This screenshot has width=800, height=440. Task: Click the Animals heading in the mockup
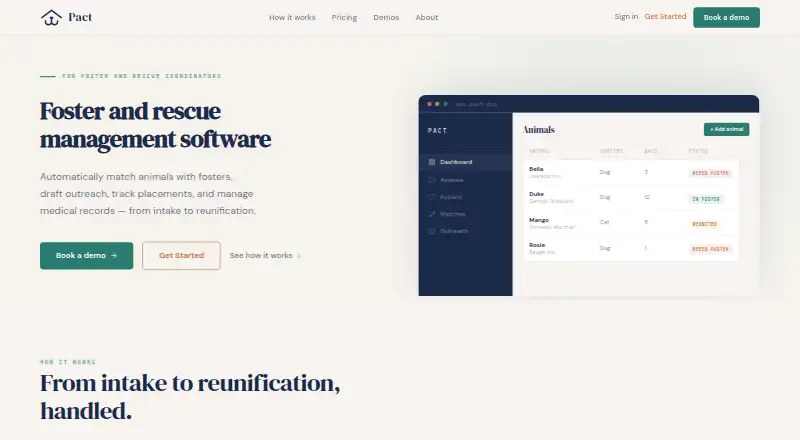pos(539,130)
